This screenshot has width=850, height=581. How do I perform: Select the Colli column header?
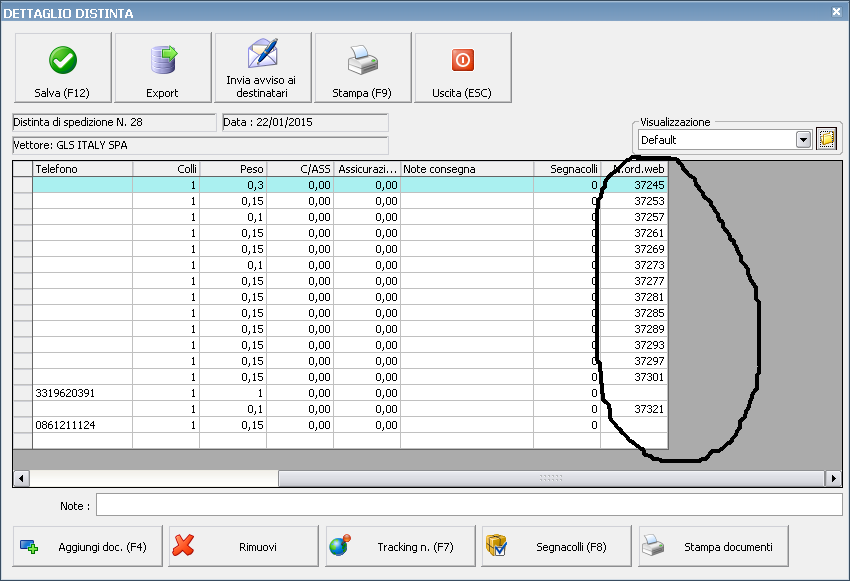[x=166, y=169]
